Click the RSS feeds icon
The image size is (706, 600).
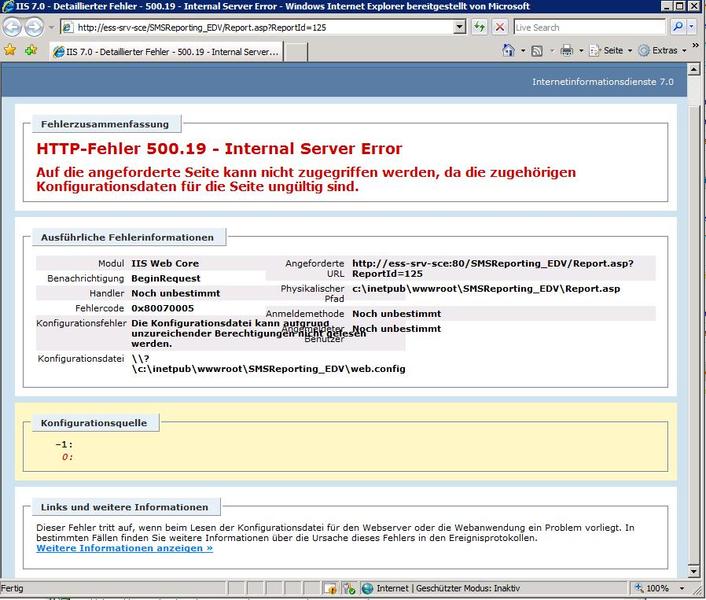click(537, 51)
